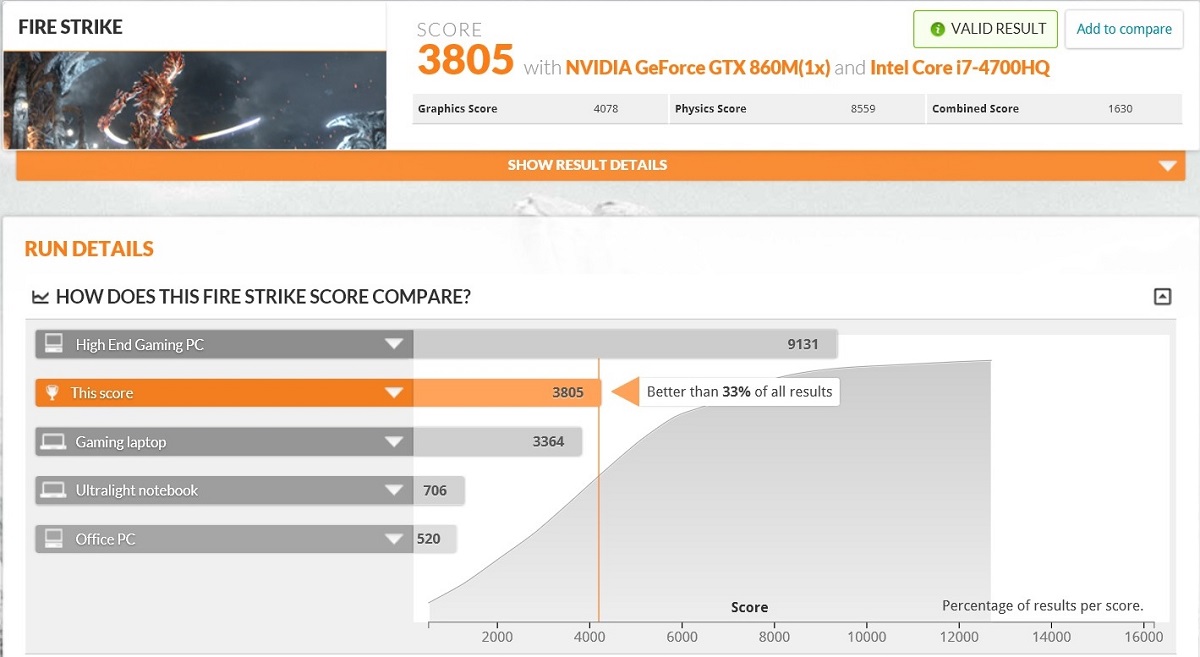1200x657 pixels.
Task: Collapse the score comparison section
Action: (1162, 296)
